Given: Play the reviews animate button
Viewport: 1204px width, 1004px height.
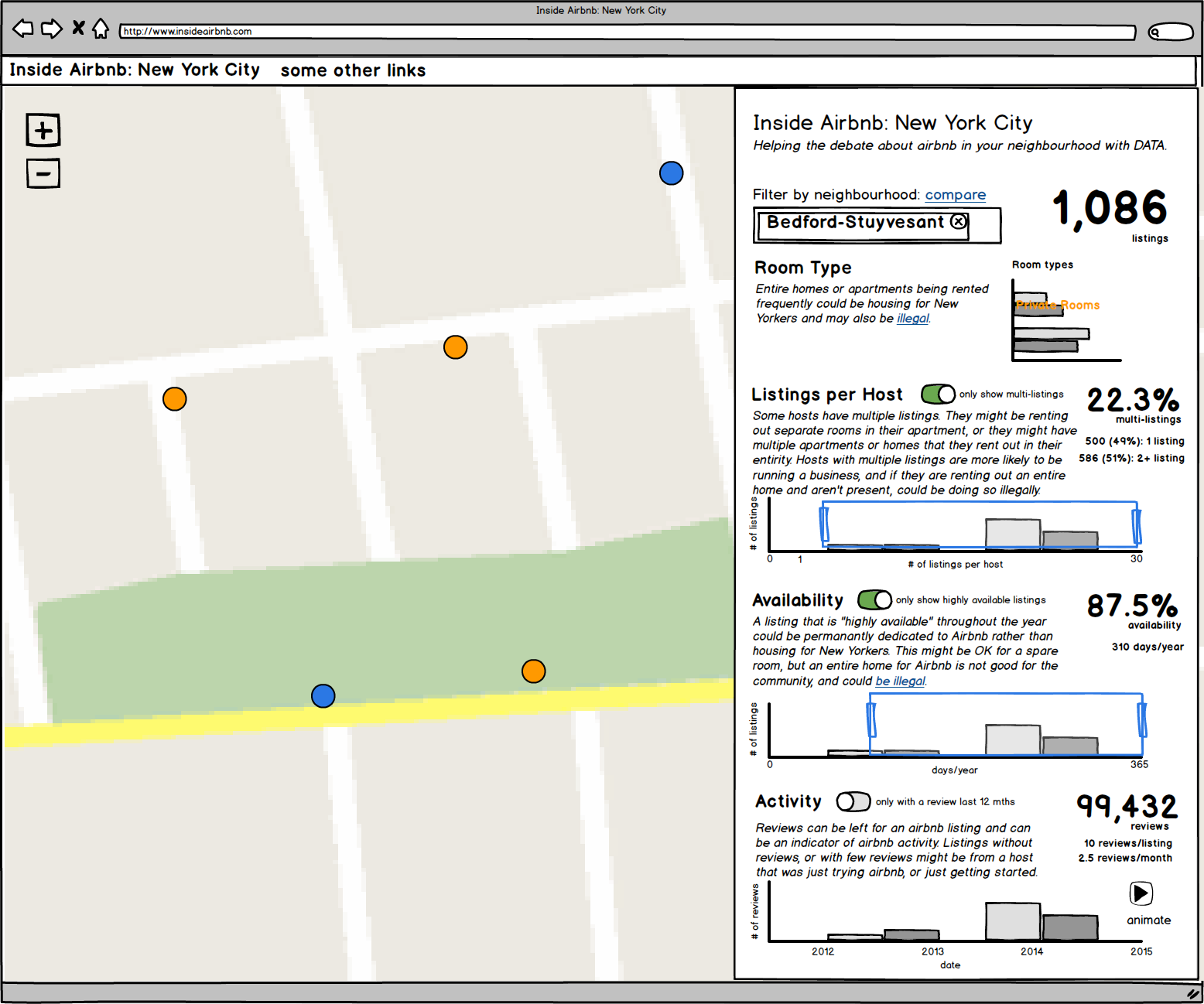Looking at the screenshot, I should 1141,893.
